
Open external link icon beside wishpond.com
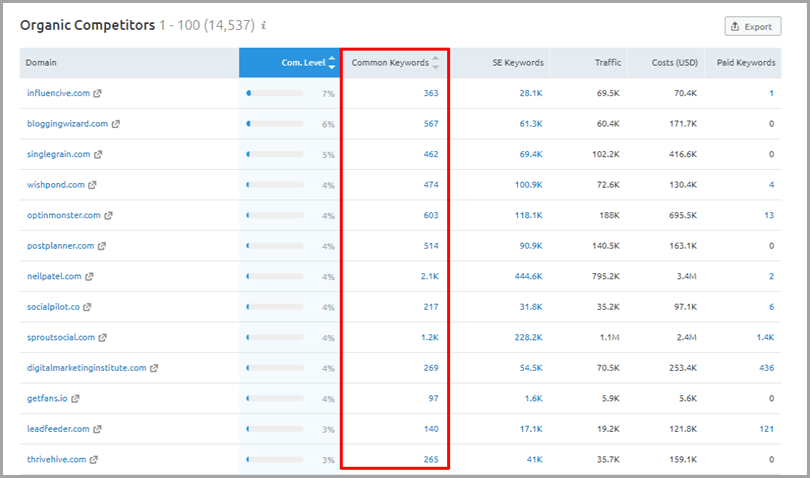point(92,185)
